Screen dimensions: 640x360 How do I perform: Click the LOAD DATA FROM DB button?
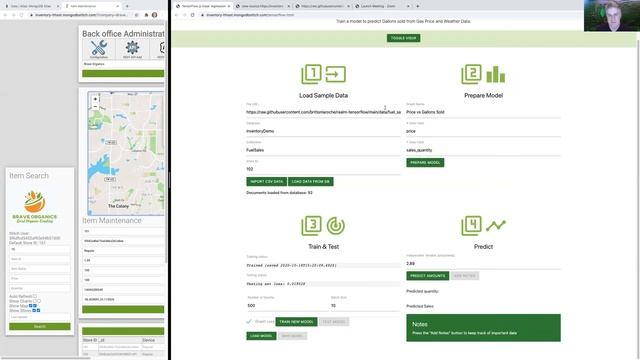coord(311,182)
